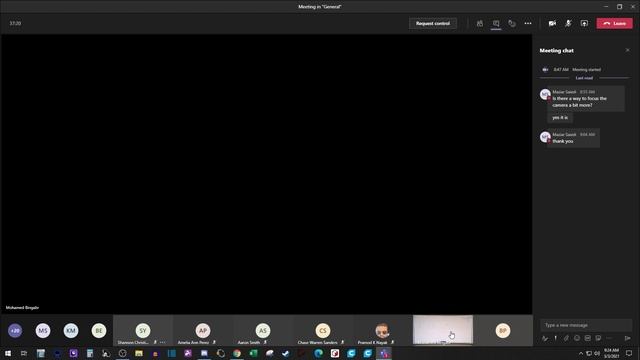The image size is (640, 360).
Task: Select the BP participant avatar
Action: click(x=503, y=330)
